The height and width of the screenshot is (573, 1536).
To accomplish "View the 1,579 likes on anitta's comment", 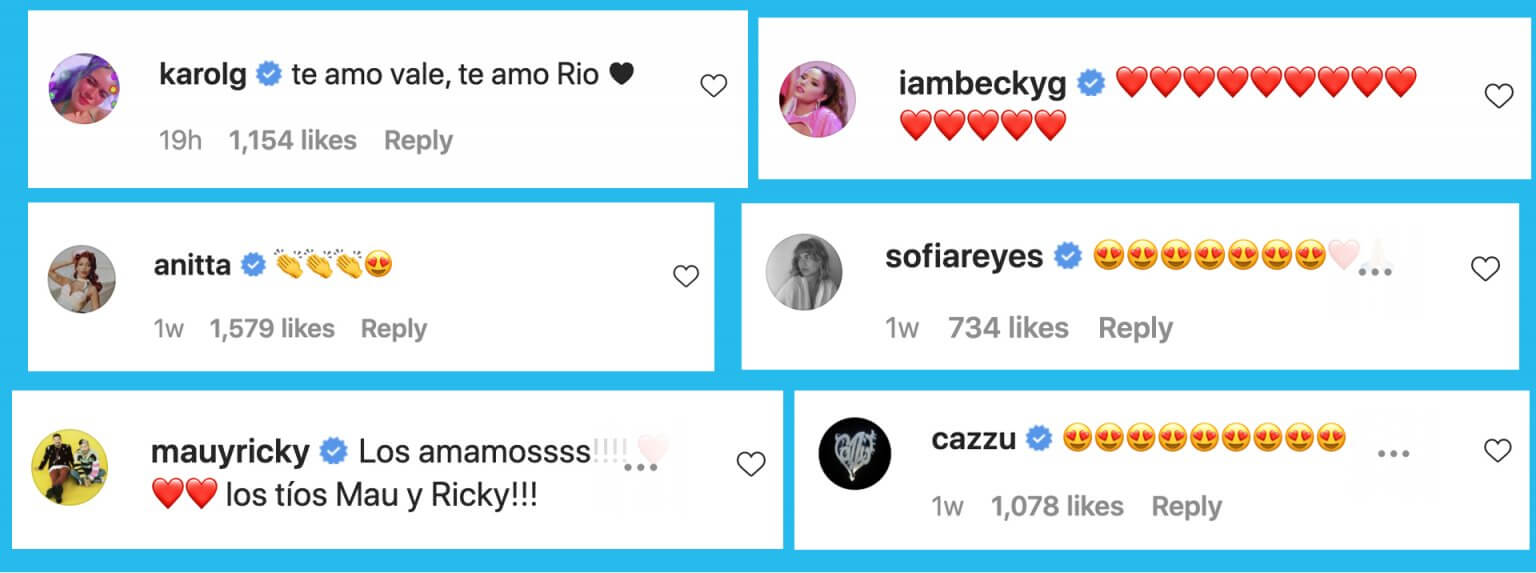I will 272,328.
